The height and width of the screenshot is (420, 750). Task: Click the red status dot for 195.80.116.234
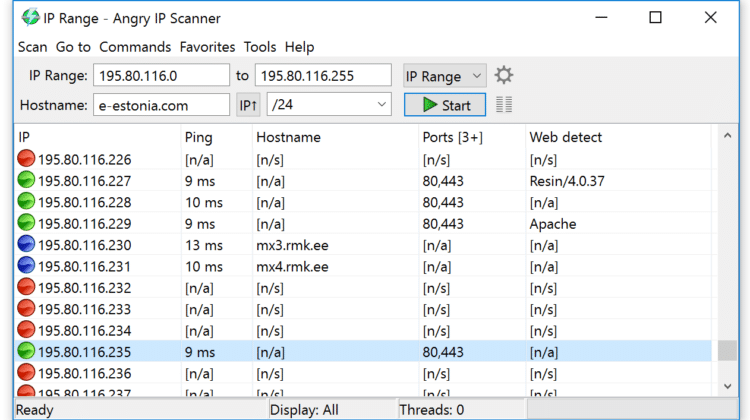click(26, 330)
